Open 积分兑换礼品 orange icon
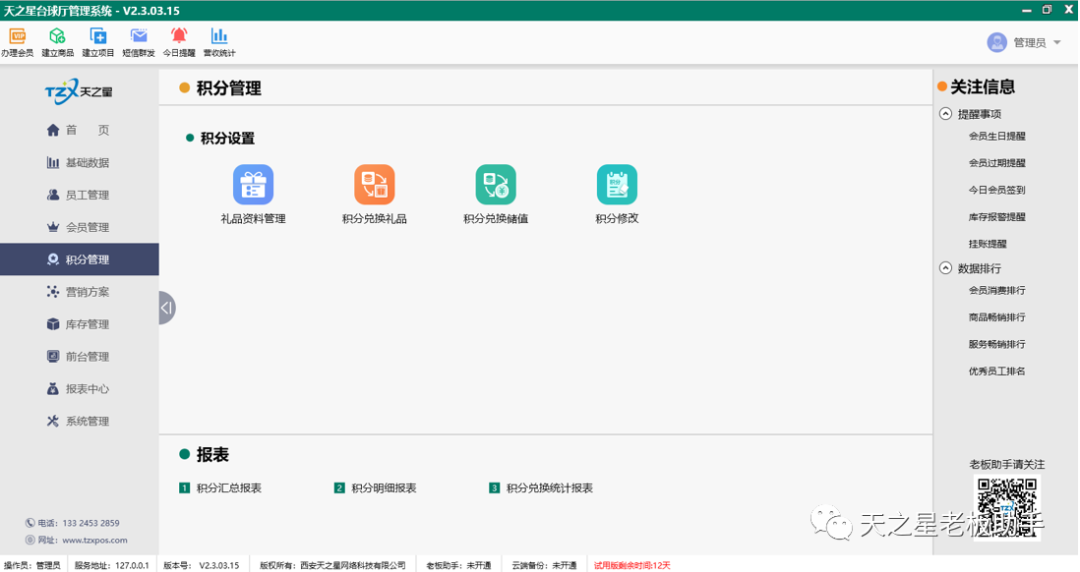The image size is (1080, 572). 374,184
